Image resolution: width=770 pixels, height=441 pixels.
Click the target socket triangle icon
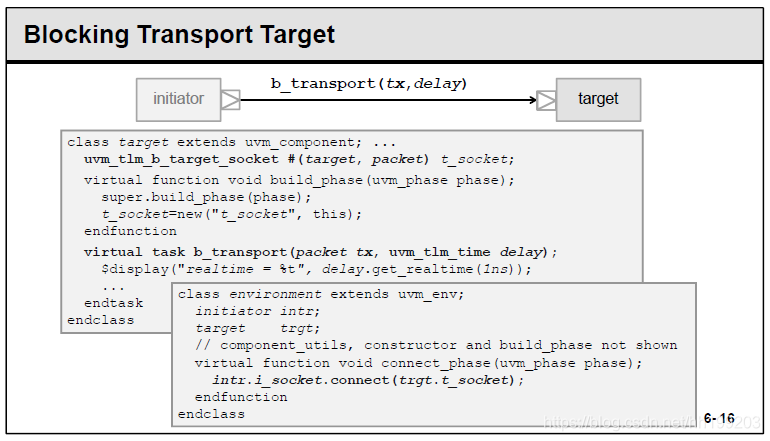[x=546, y=100]
